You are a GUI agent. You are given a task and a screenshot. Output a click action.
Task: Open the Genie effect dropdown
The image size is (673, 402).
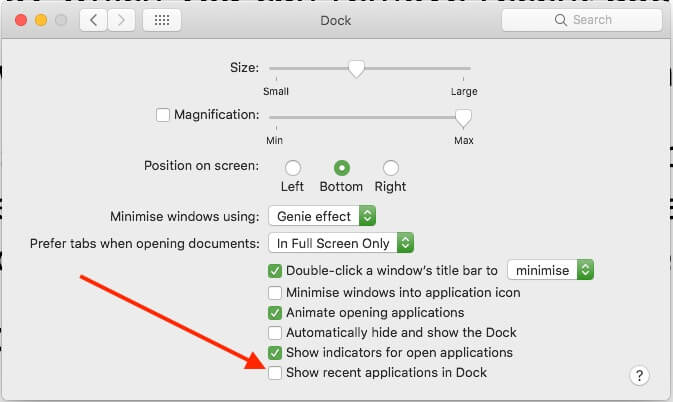coord(322,216)
